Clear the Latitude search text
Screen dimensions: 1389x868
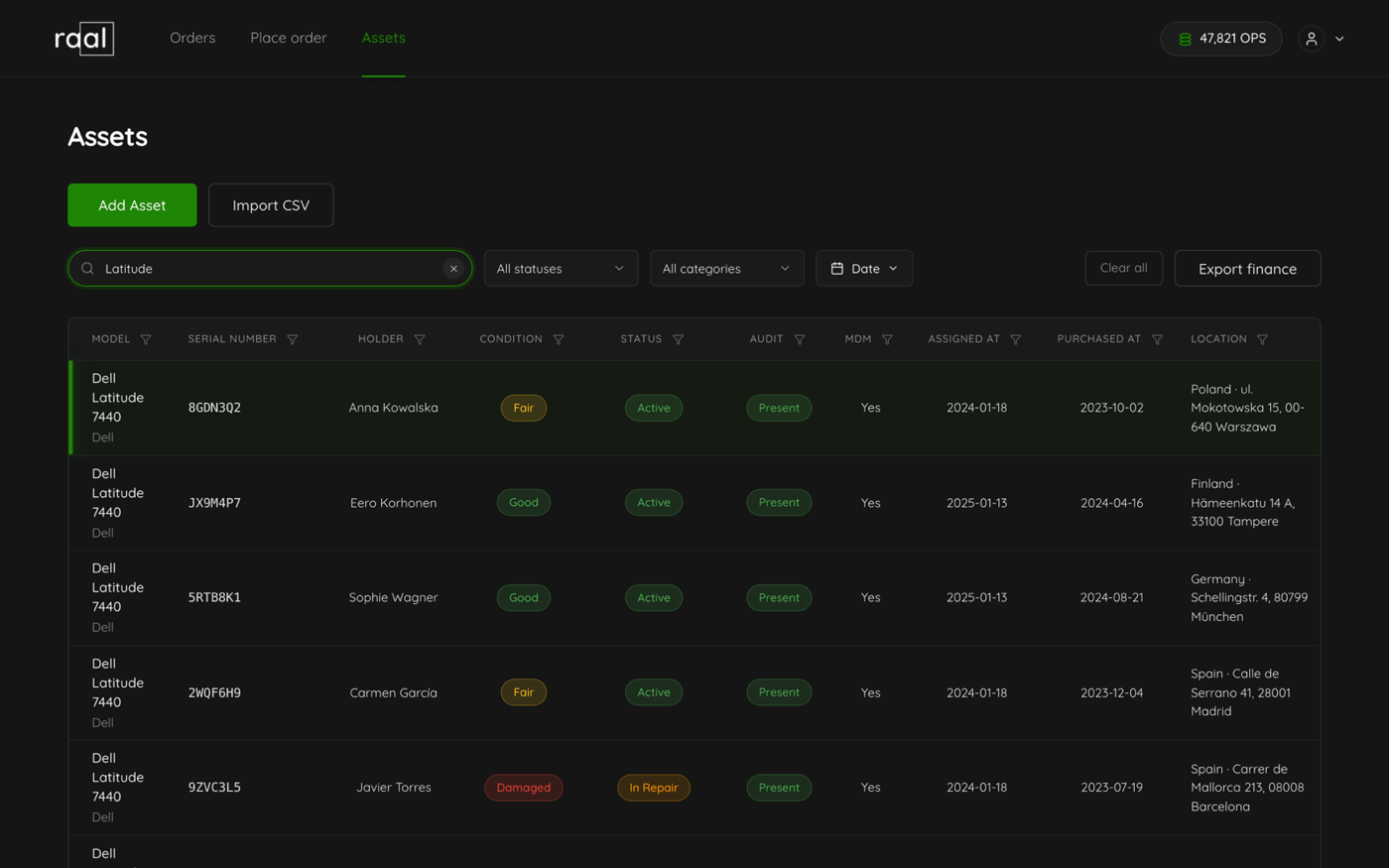point(453,269)
